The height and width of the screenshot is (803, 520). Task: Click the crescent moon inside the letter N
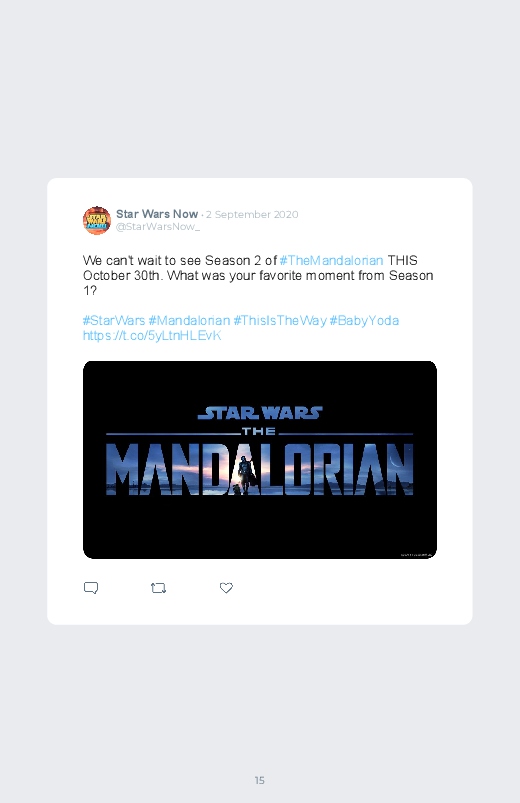tap(393, 460)
